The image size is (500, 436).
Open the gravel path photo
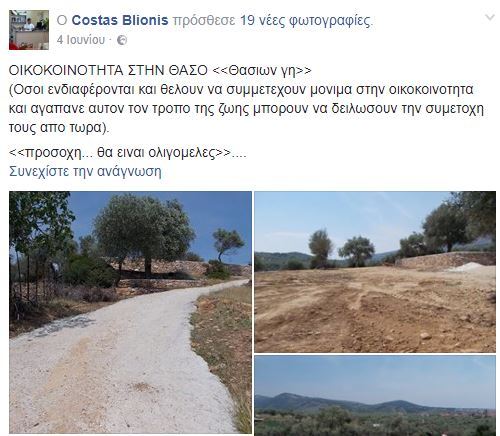[130, 312]
